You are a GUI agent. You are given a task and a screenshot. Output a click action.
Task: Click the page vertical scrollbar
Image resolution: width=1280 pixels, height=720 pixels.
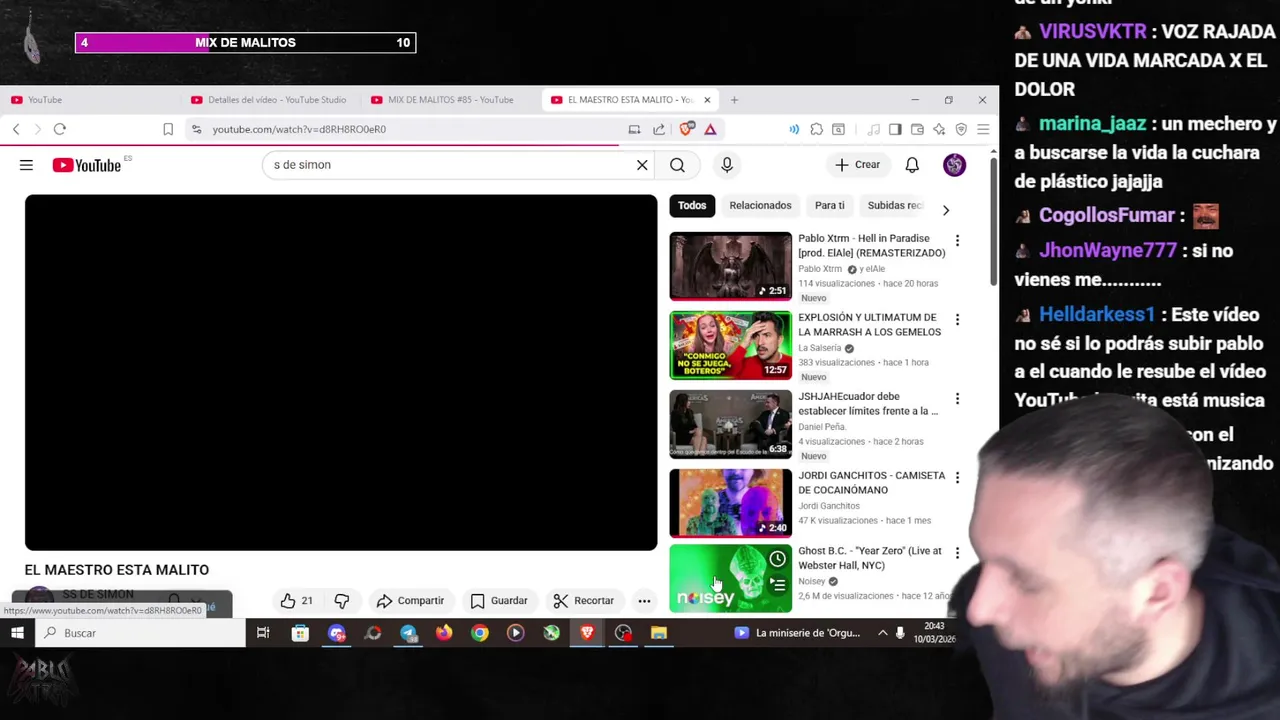coord(993,220)
